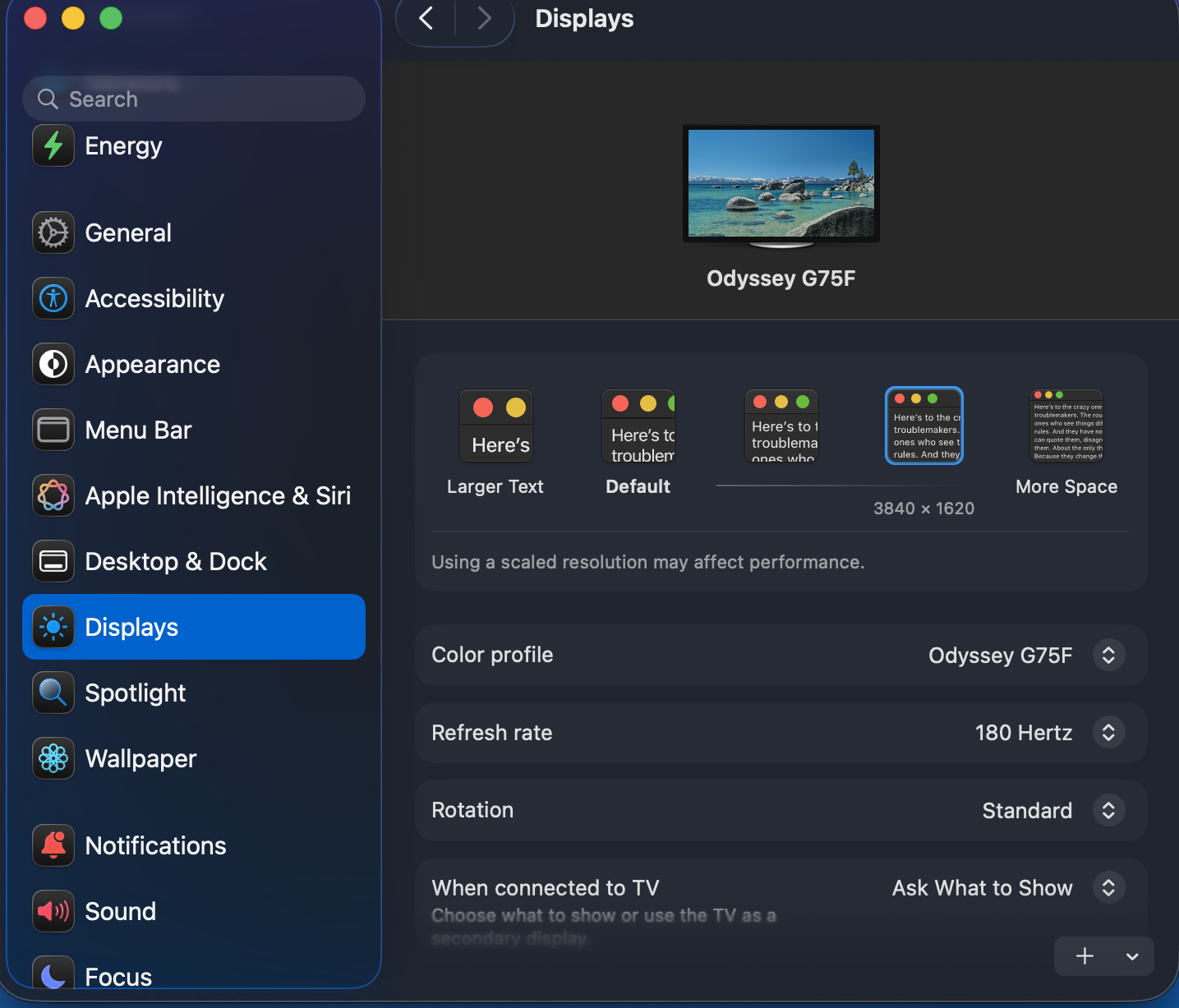The image size is (1179, 1008).
Task: Click the Notifications bell icon
Action: [53, 845]
